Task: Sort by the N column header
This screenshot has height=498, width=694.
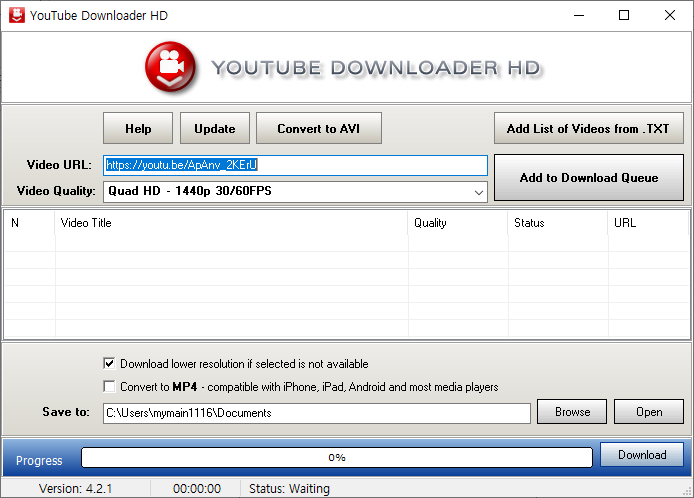Action: tap(30, 223)
